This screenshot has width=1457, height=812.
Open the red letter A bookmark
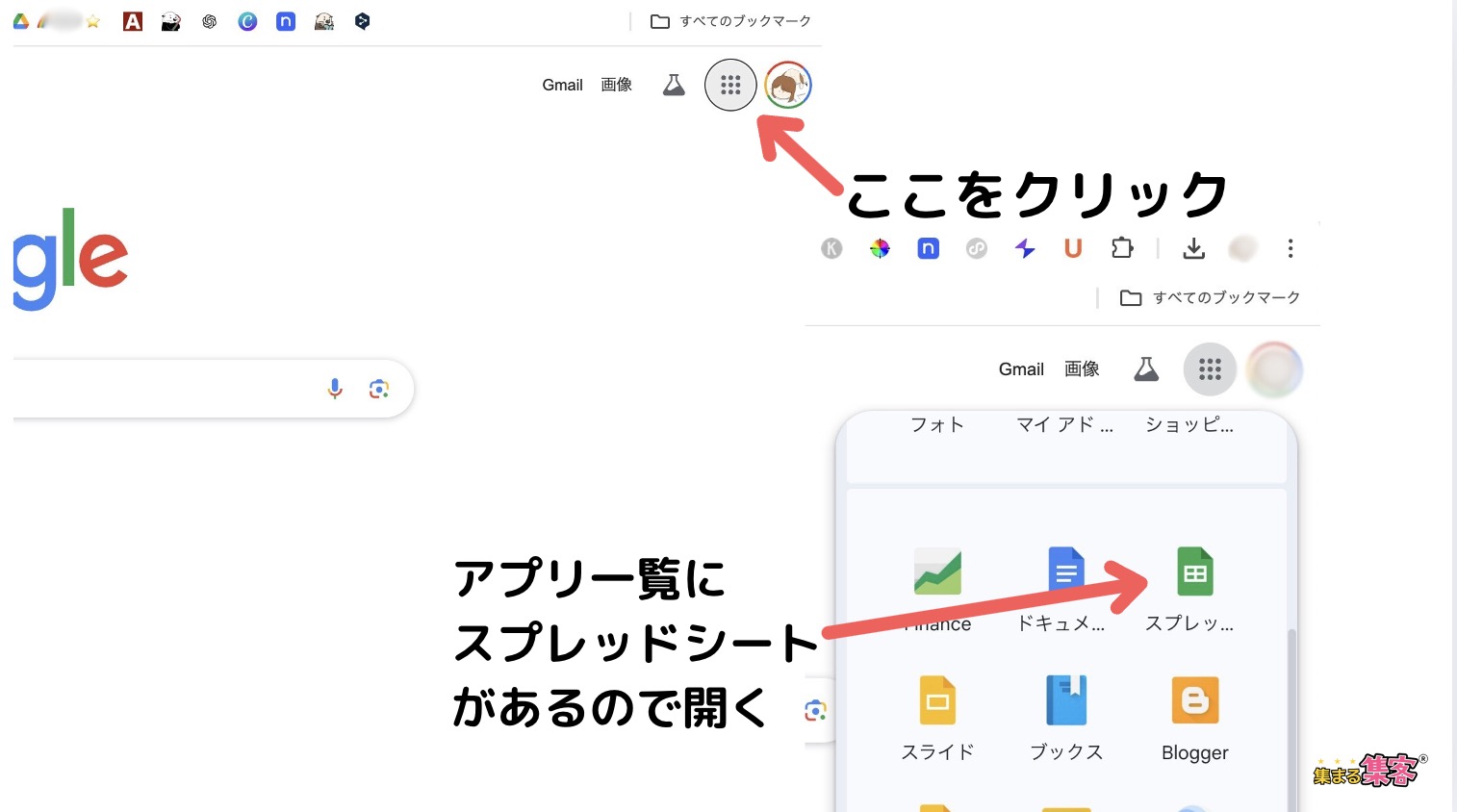(133, 21)
